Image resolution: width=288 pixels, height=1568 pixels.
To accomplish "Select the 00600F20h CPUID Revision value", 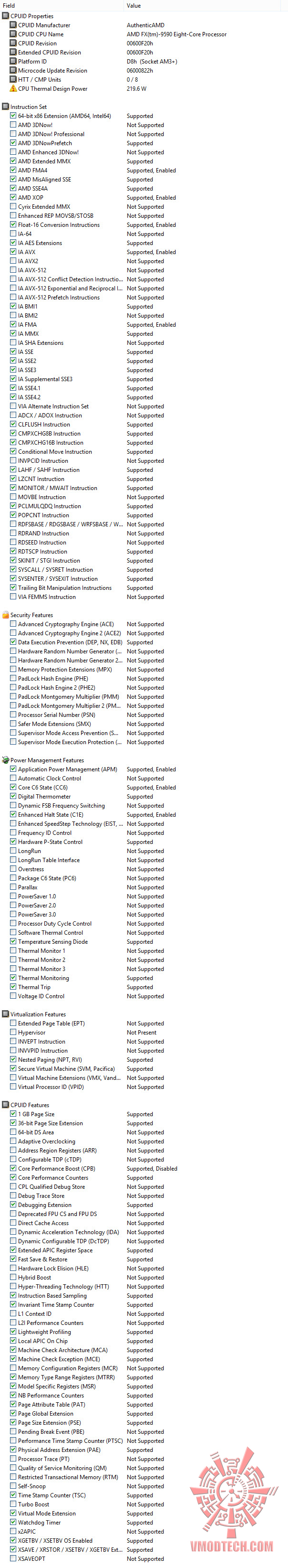I will [140, 43].
